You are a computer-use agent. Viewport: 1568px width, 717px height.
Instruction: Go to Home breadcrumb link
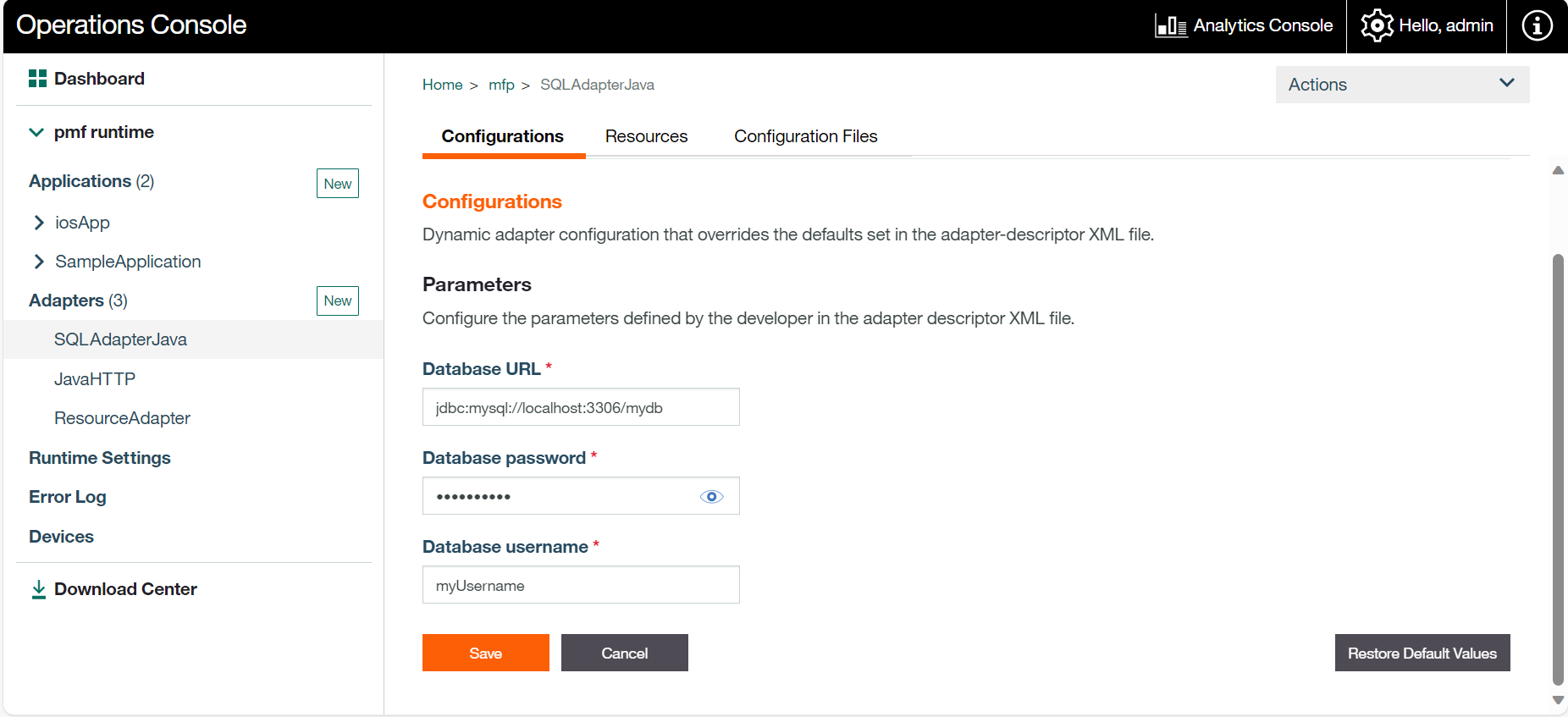pos(442,85)
